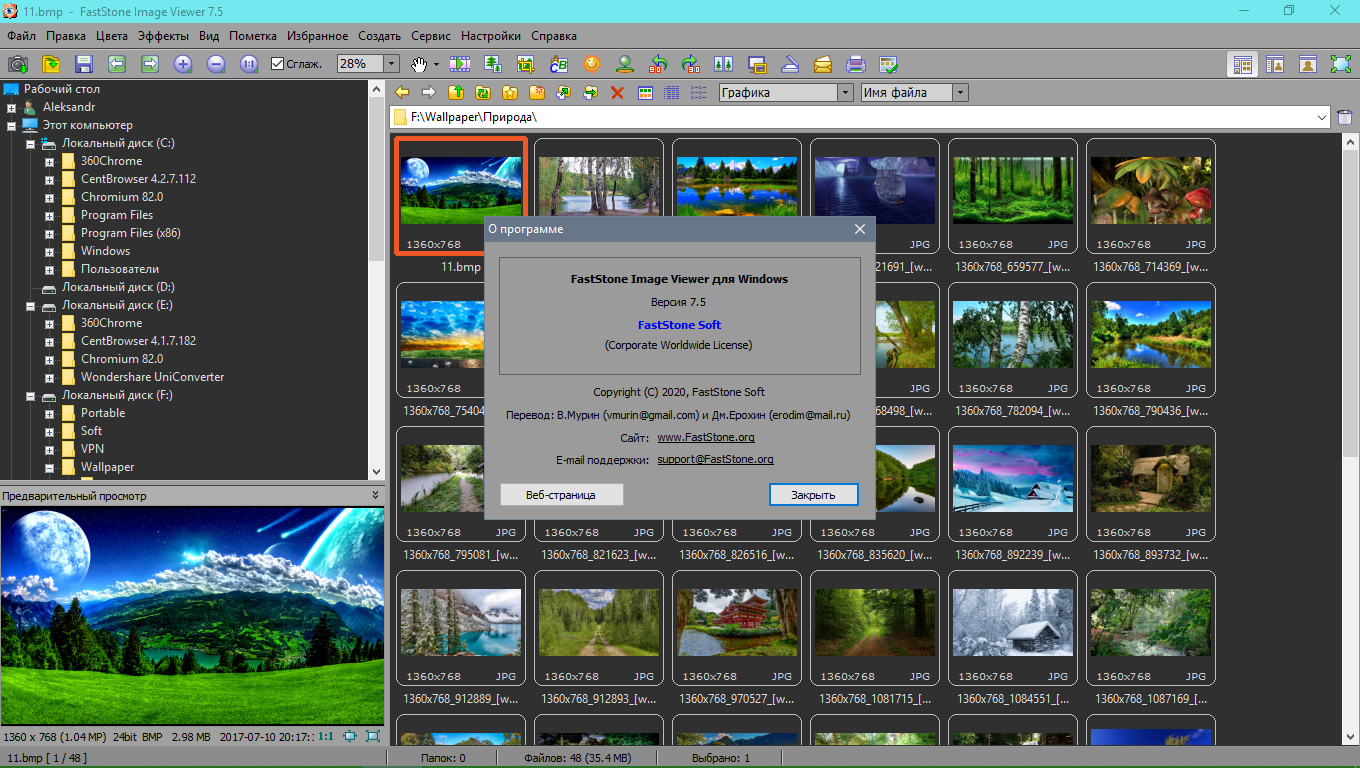
Task: Click the Zoom out minus icon
Action: click(216, 64)
